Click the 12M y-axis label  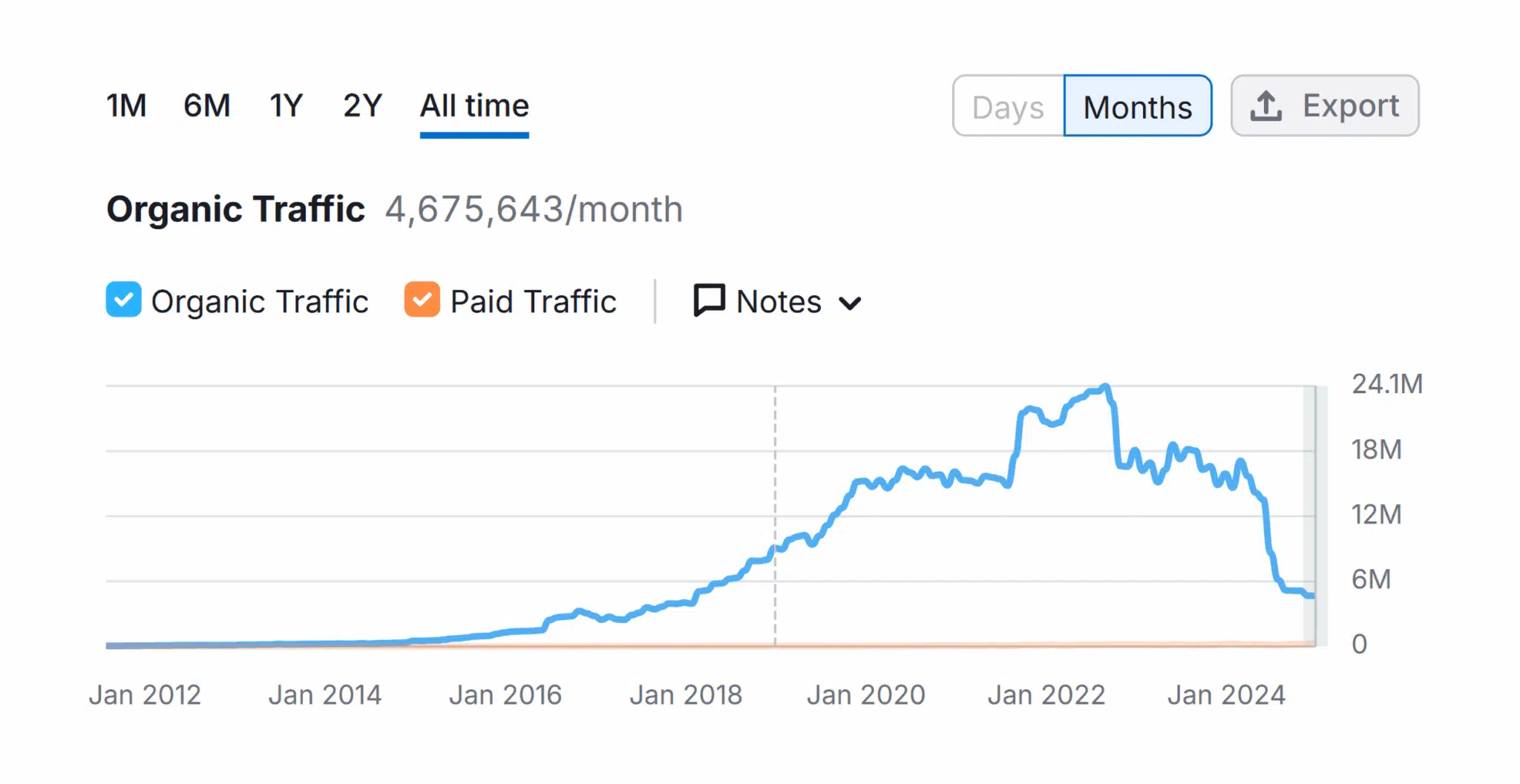(1377, 515)
